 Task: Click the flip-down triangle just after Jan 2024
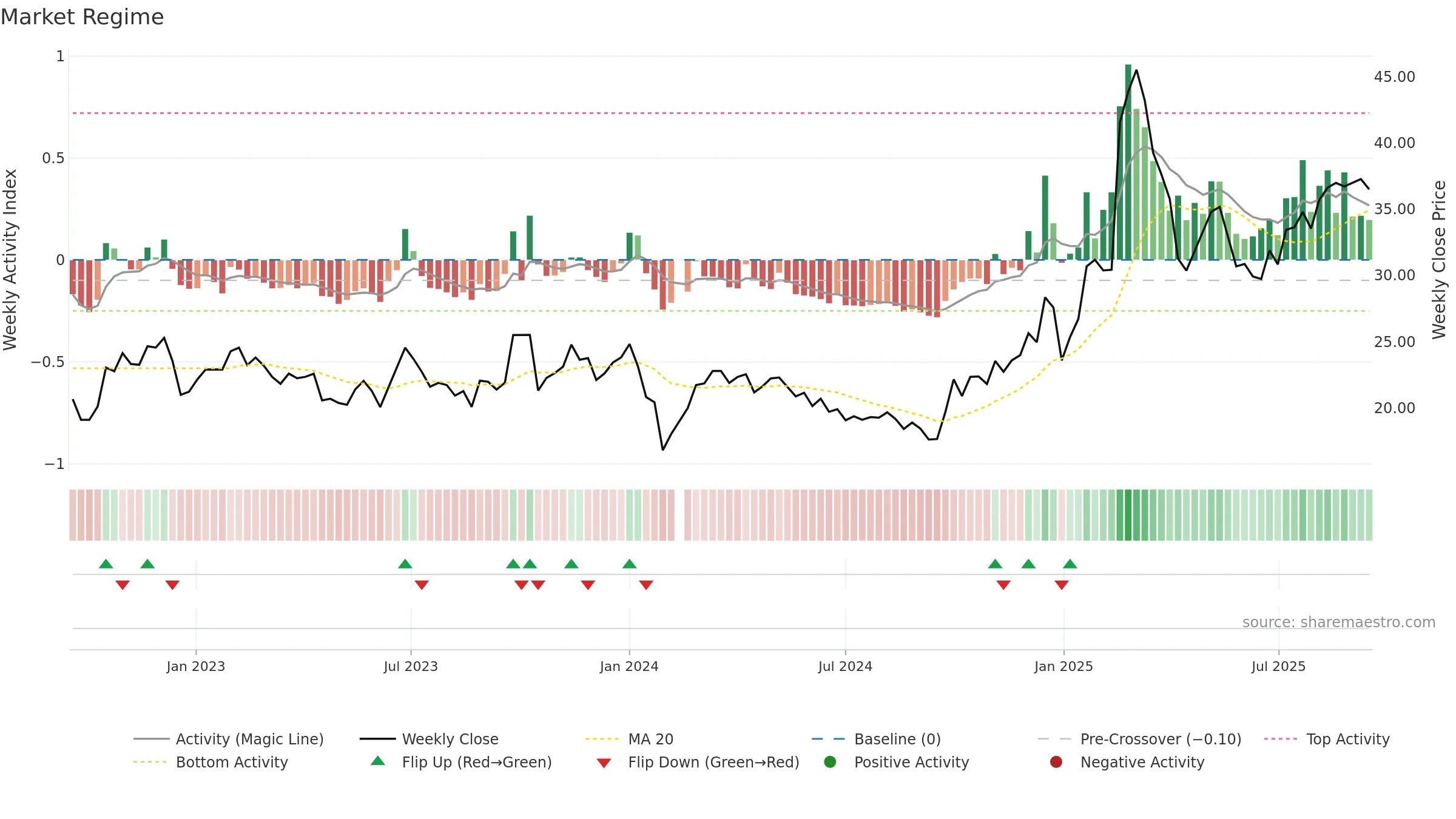coord(646,585)
